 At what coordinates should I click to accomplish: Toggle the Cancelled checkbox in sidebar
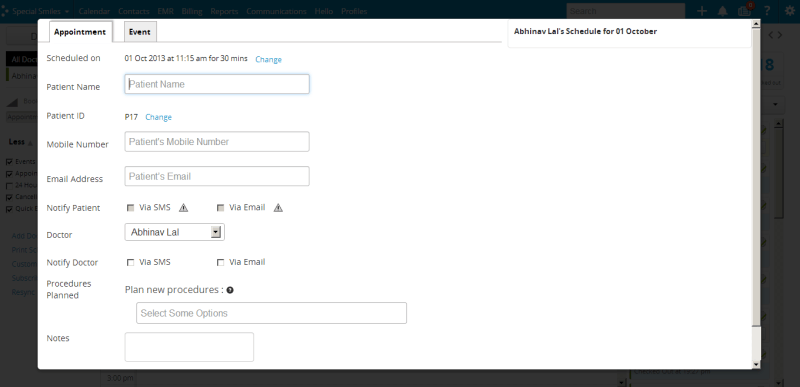(x=9, y=197)
